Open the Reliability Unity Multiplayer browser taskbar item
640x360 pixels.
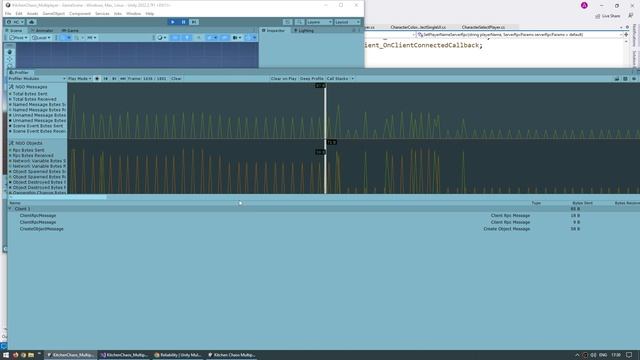(178, 355)
